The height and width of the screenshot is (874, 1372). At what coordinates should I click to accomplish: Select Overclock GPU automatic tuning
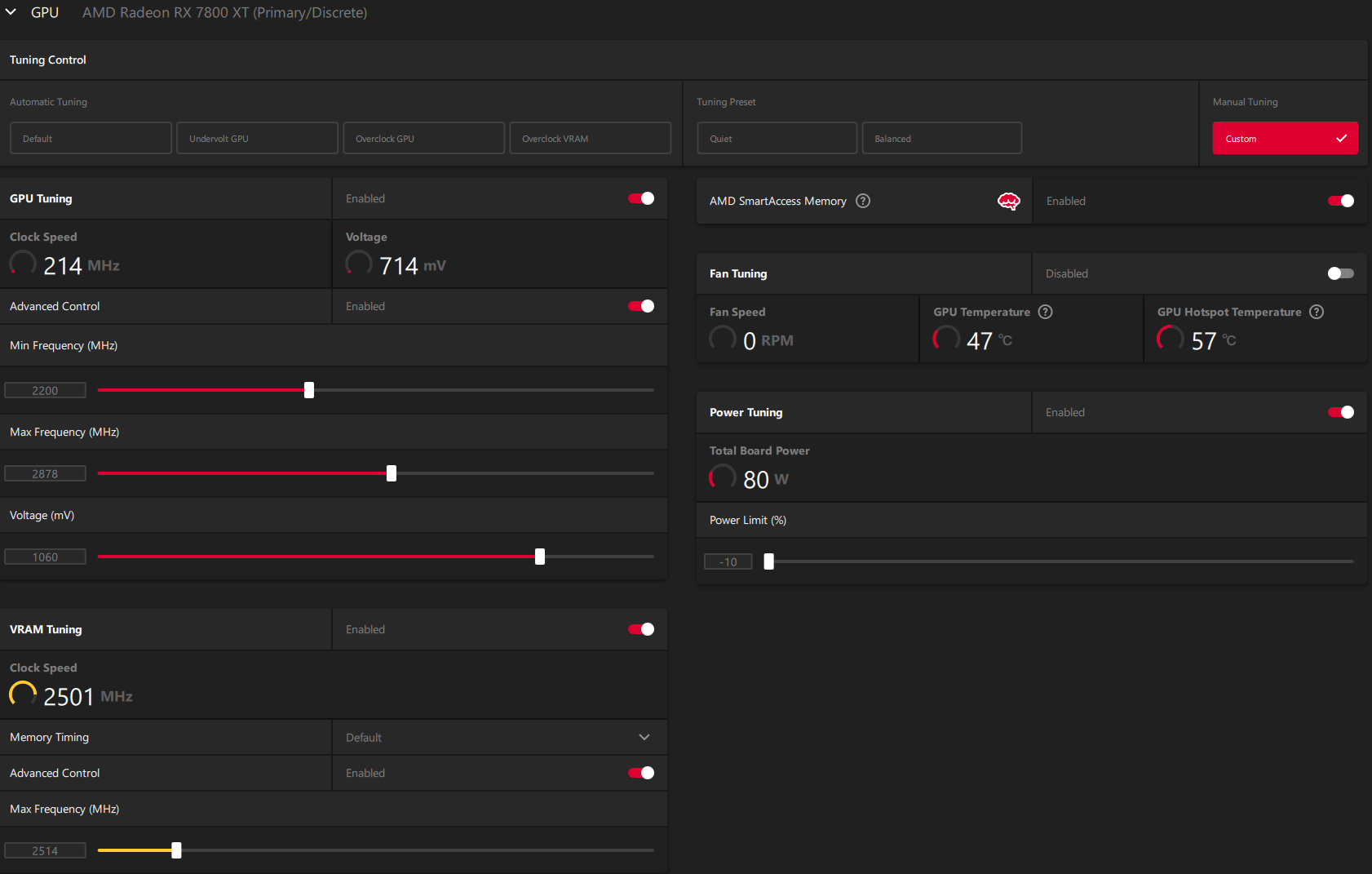coord(423,138)
